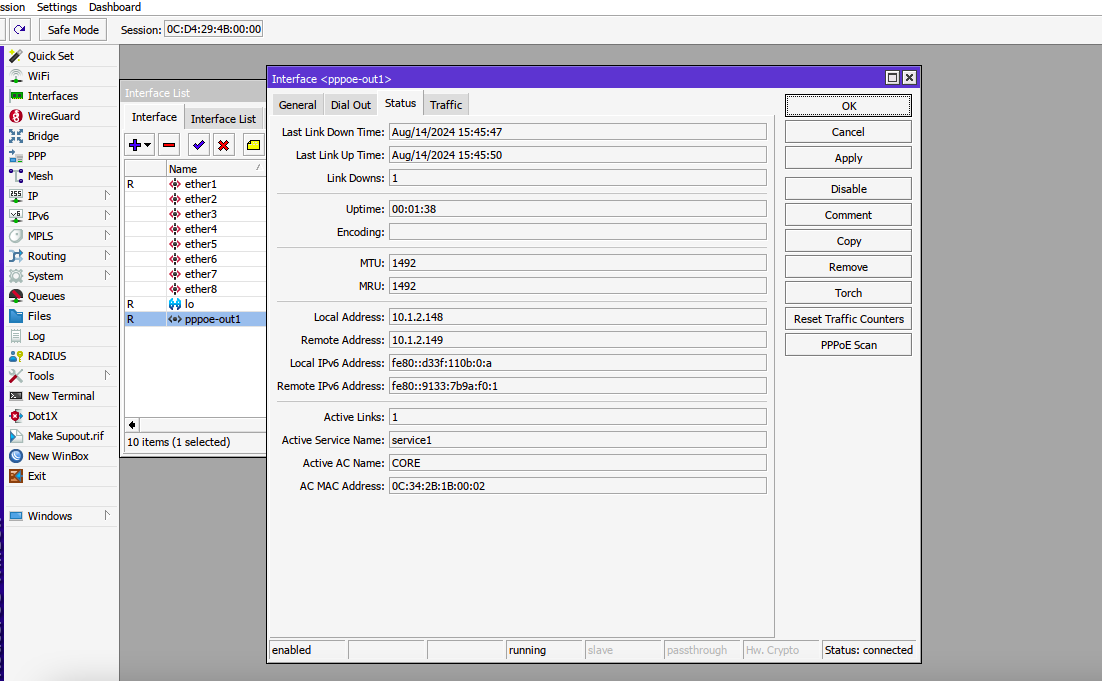Screen dimensions: 1102x681
Task: Click the yellow comment note icon
Action: tap(253, 145)
